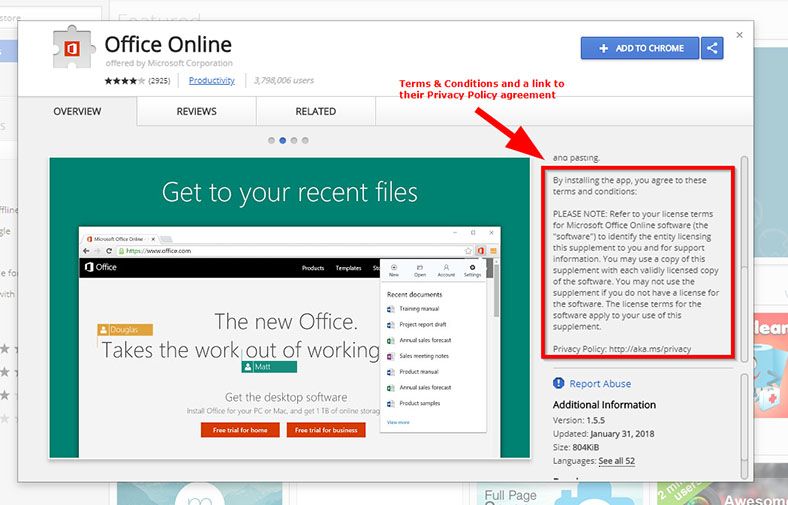Click the Office Online puzzle-piece icon
Screen dimensions: 788x505
73,47
